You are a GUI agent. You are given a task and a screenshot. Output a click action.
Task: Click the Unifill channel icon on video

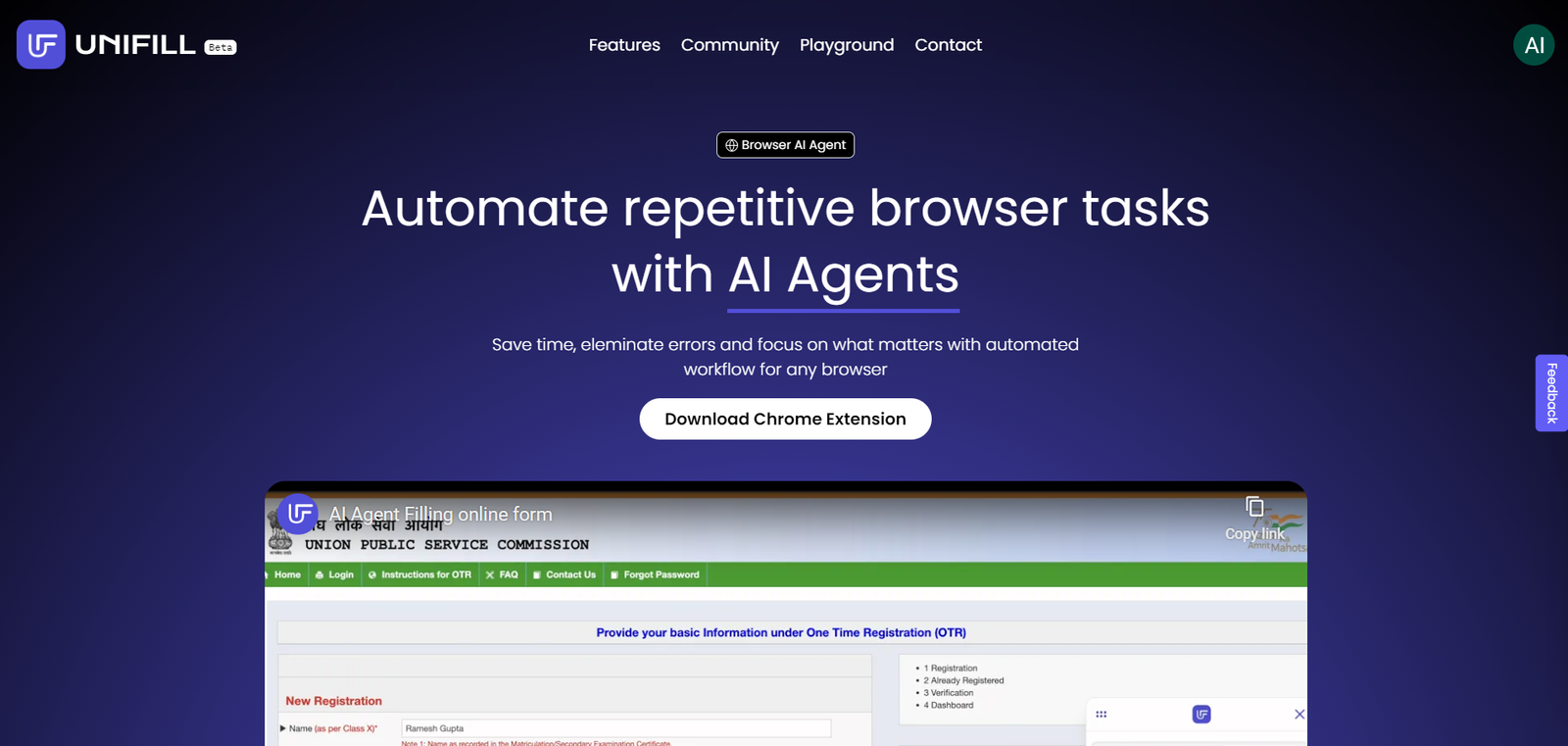(x=298, y=514)
